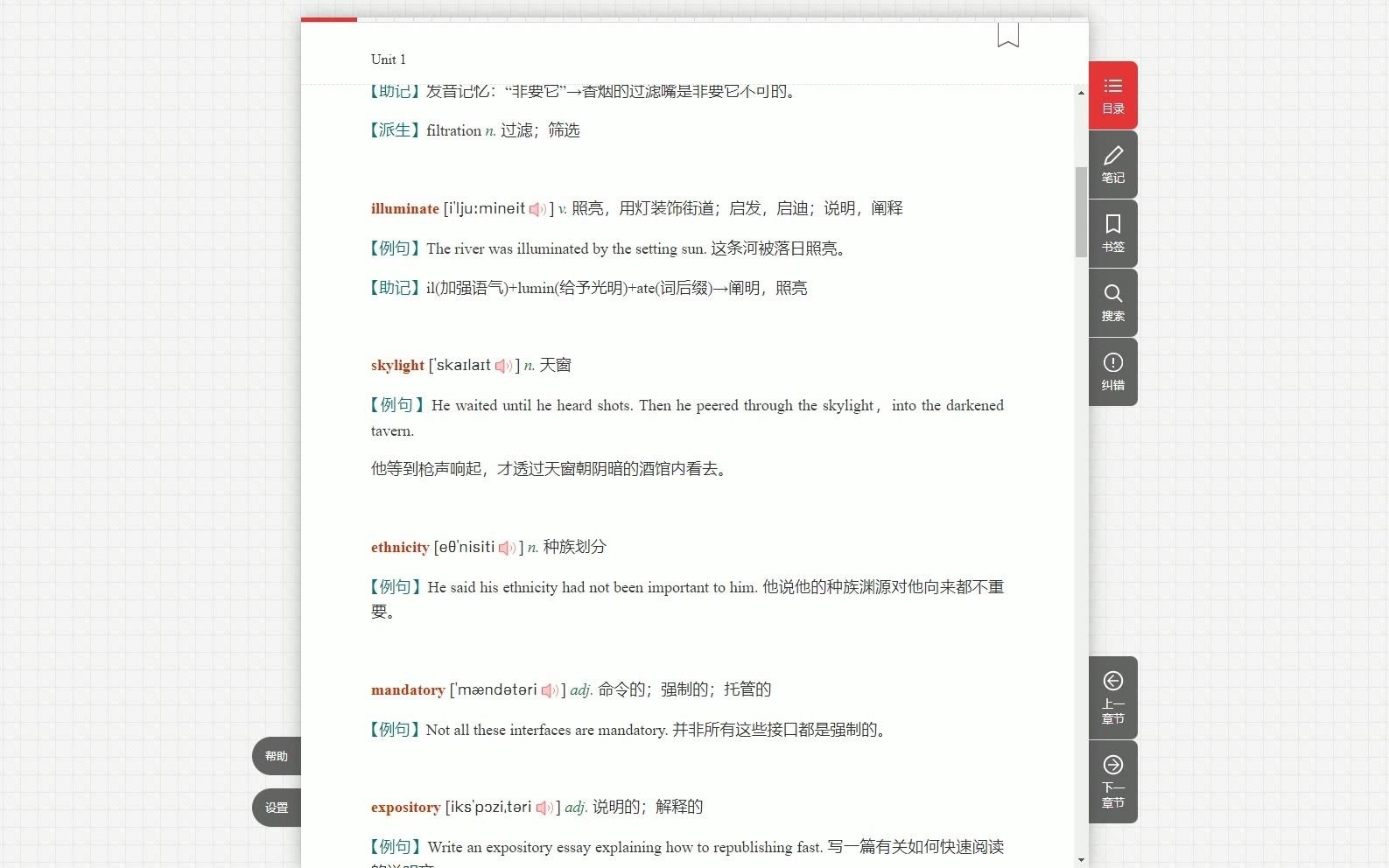Play pronunciation audio for ethnicity
This screenshot has width=1389, height=868.
point(507,548)
